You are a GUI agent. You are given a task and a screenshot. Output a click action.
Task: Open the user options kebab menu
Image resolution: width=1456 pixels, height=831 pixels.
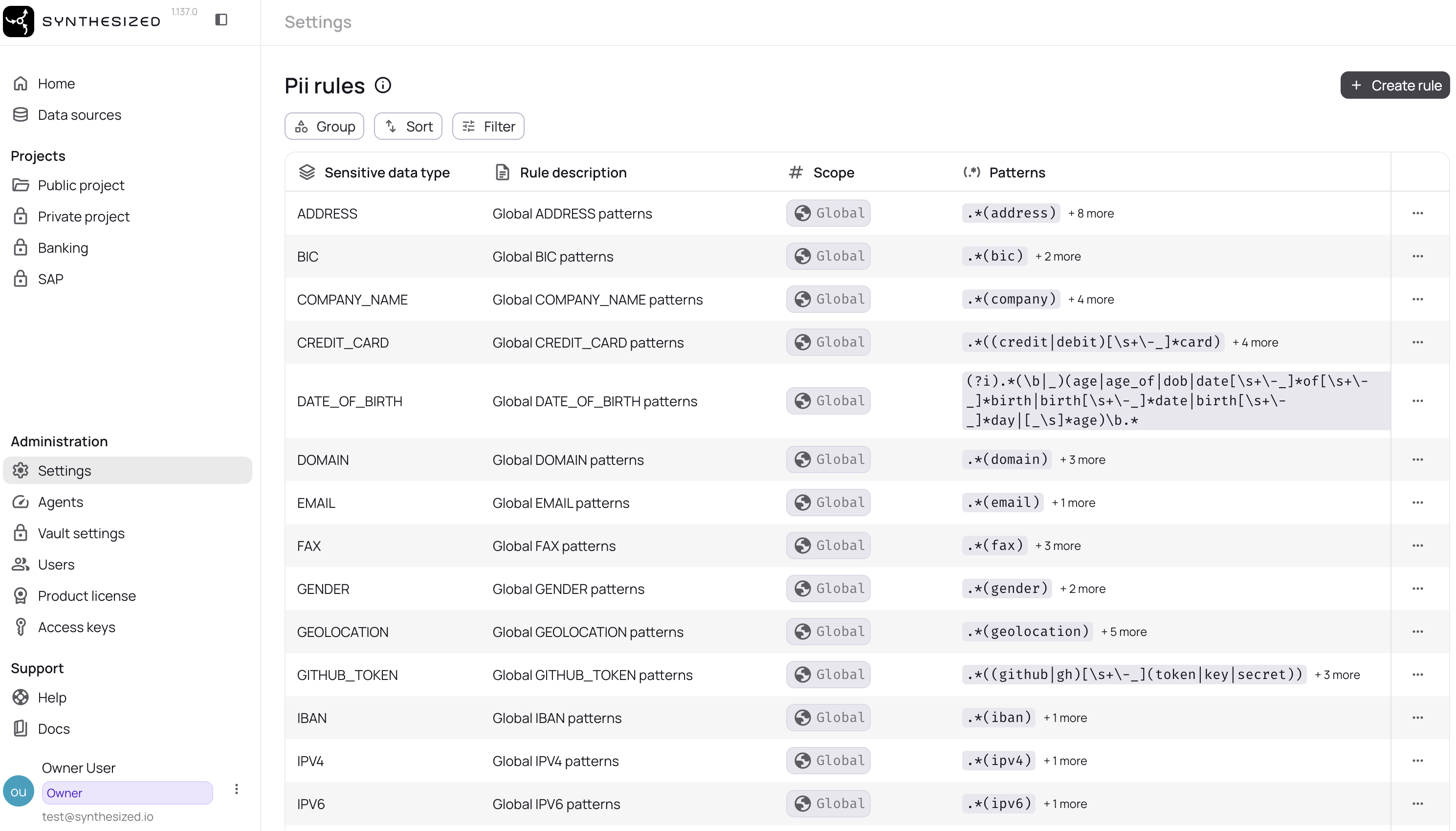(x=236, y=789)
